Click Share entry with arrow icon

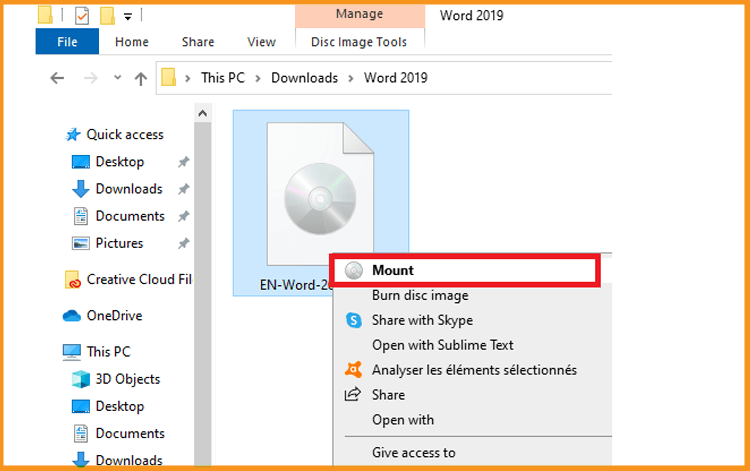(x=388, y=394)
